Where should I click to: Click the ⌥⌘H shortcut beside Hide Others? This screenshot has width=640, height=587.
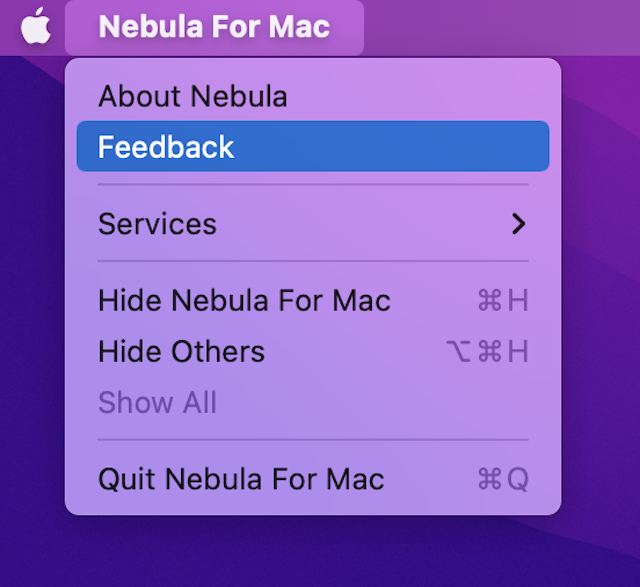click(x=488, y=351)
